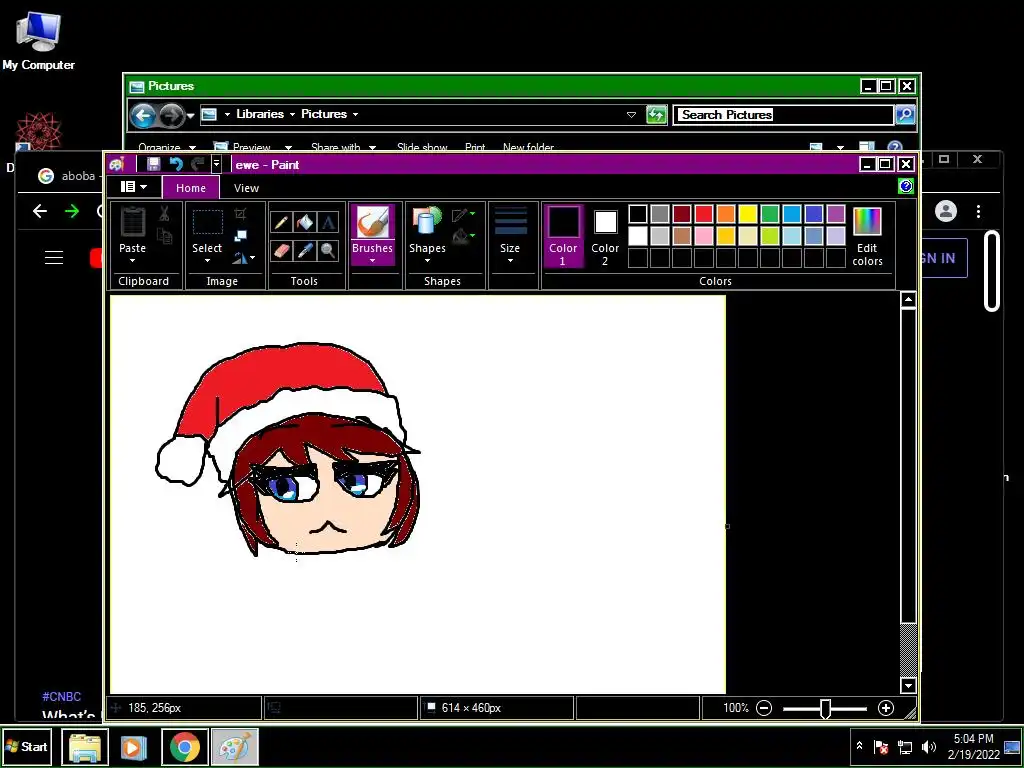Open the Paint Help question mark icon
Viewport: 1024px width, 768px height.
coord(906,187)
